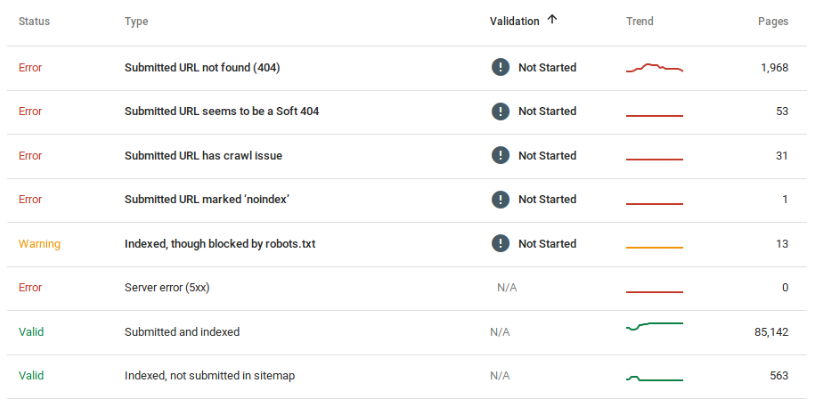Open the Server error (5xx) row

tap(407, 288)
